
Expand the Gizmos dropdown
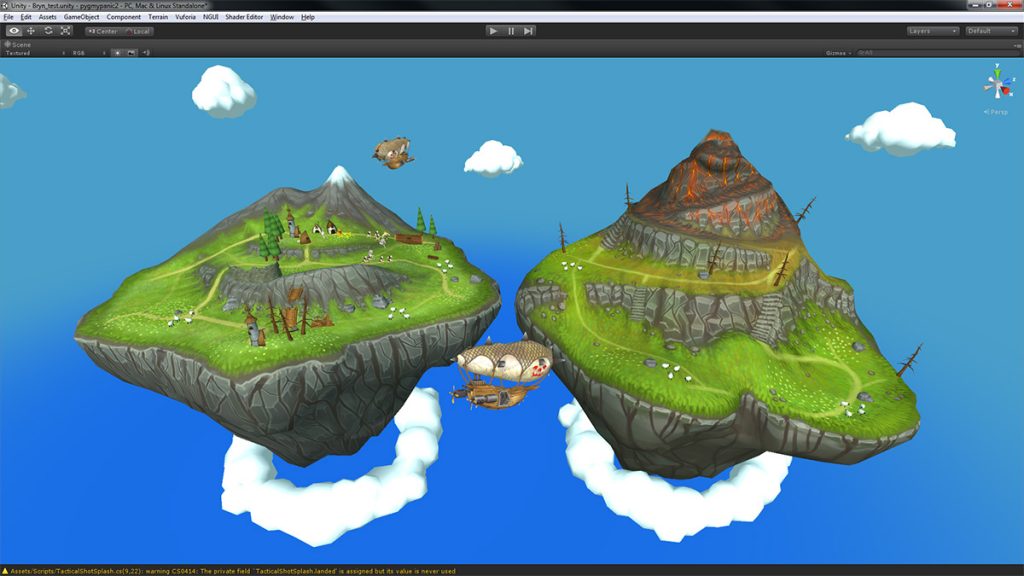pyautogui.click(x=838, y=53)
